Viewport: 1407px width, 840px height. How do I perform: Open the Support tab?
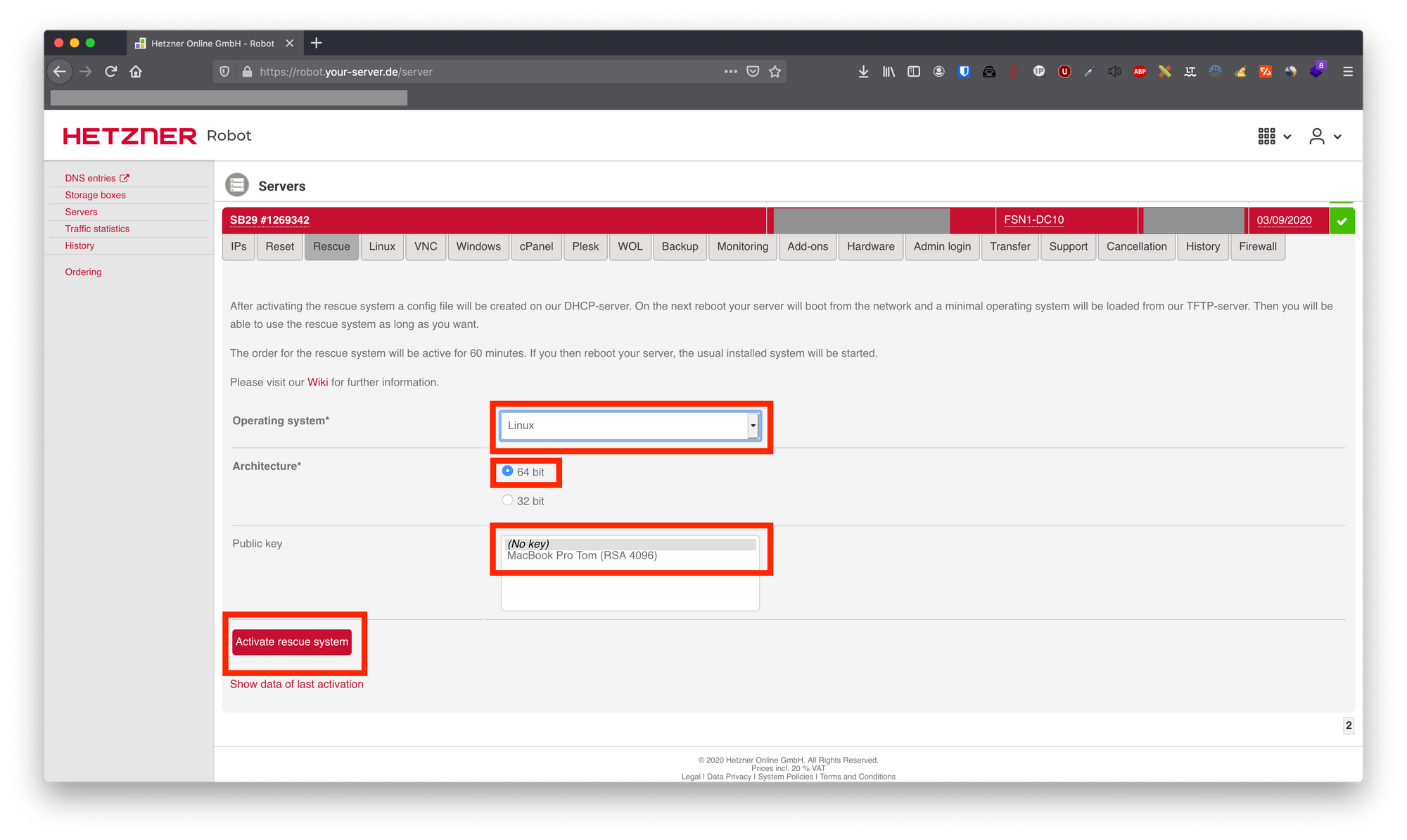click(1069, 247)
